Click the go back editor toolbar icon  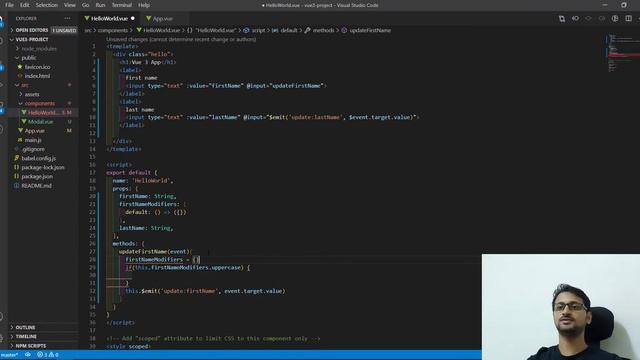pyautogui.click(x=575, y=18)
